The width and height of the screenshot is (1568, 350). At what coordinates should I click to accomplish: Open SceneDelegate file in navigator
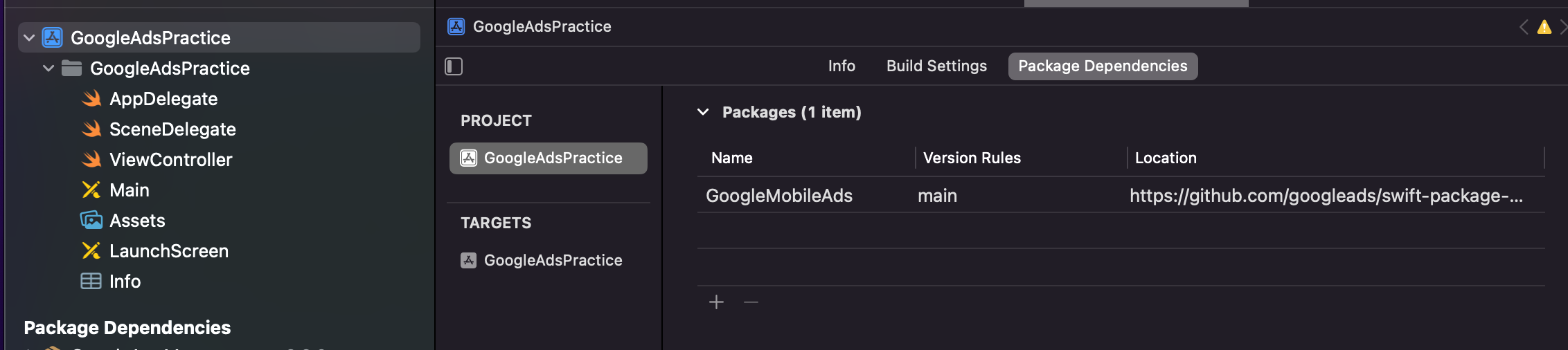coord(172,129)
